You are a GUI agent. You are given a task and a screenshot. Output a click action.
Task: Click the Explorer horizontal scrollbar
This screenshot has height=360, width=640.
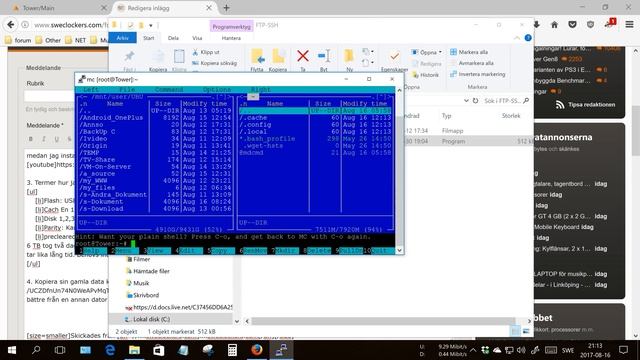(384, 321)
